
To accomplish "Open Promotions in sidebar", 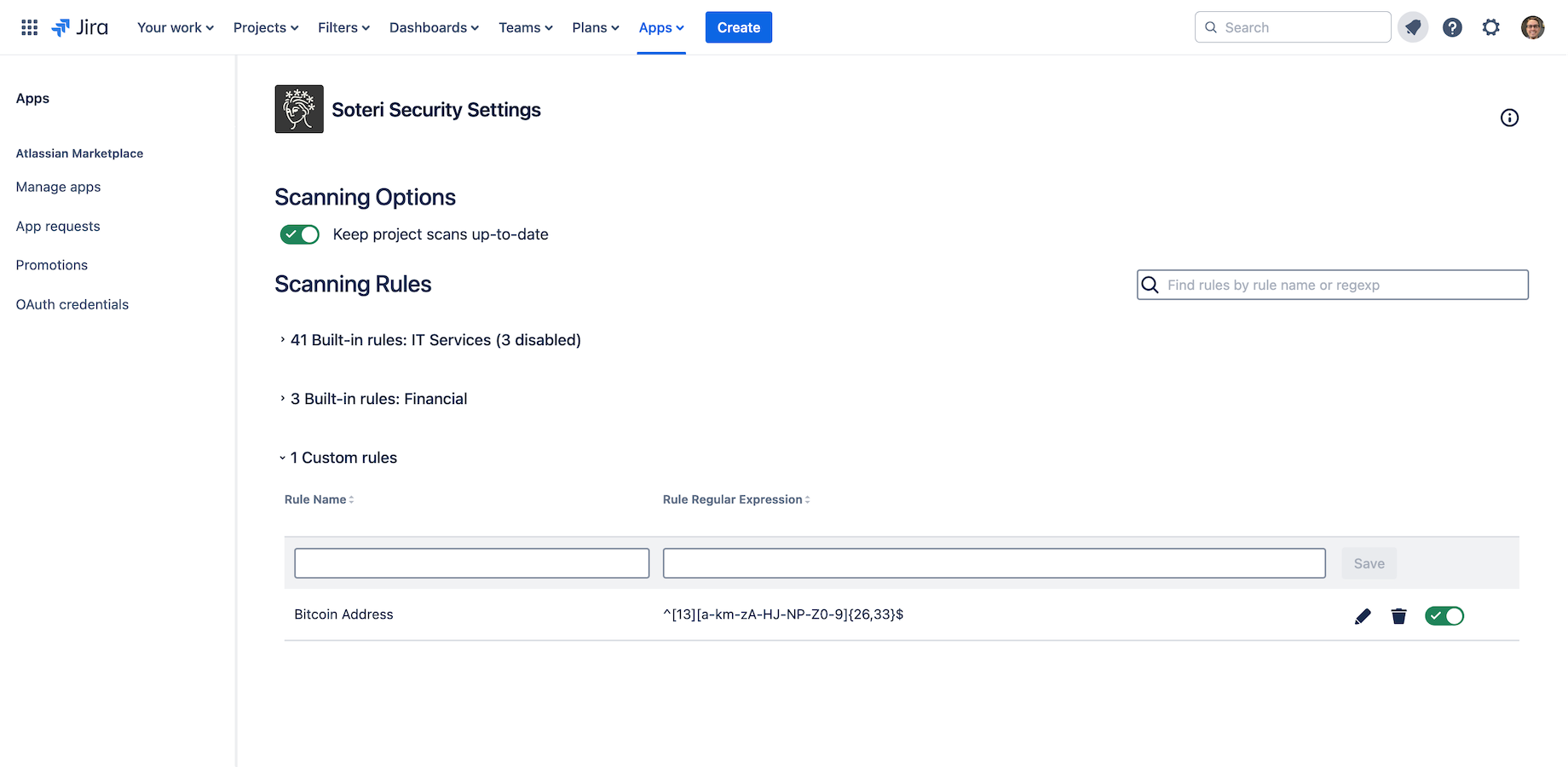I will (52, 265).
